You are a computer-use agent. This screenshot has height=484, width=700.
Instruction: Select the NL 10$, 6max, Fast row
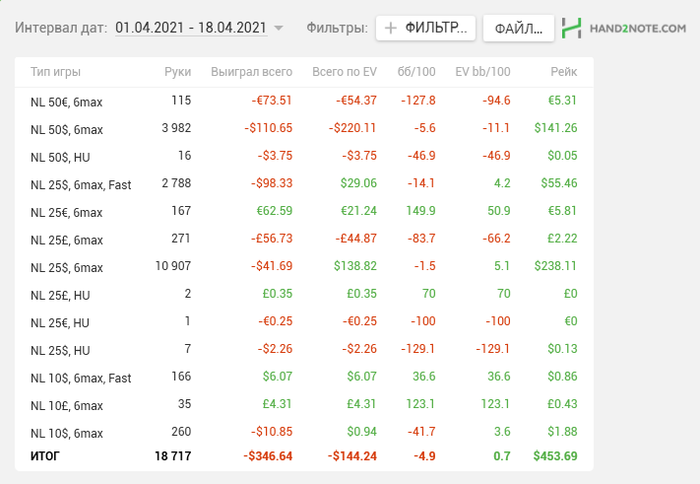[304, 378]
